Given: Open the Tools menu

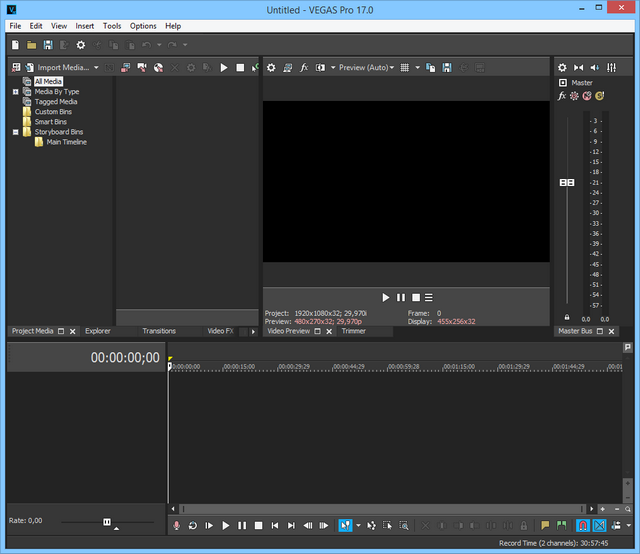Looking at the screenshot, I should point(112,26).
